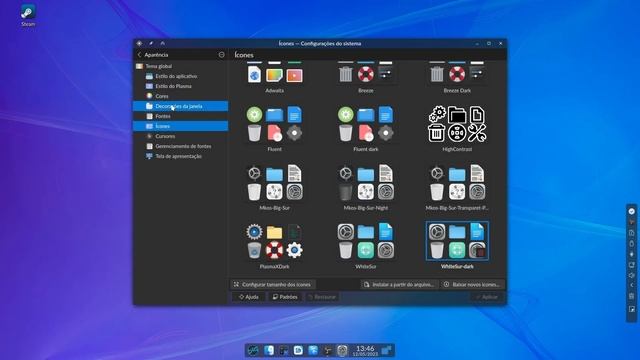Open the Fontes settings page
Viewport: 640px width, 360px height.
[x=180, y=116]
